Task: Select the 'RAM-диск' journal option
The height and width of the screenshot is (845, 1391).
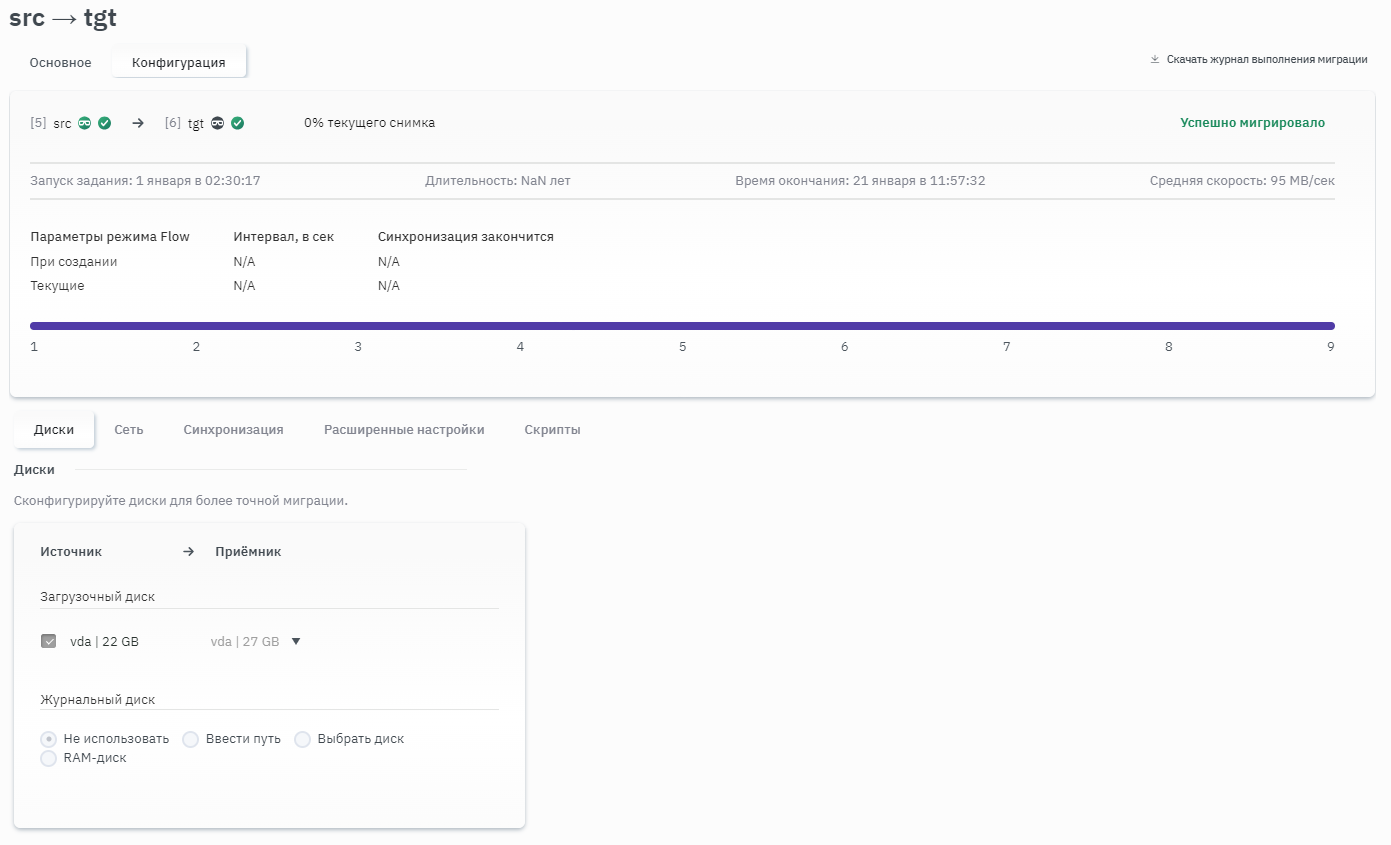Action: (x=48, y=758)
